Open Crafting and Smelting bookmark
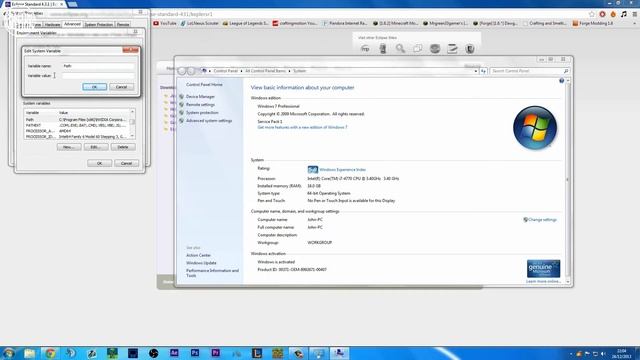 (x=545, y=23)
